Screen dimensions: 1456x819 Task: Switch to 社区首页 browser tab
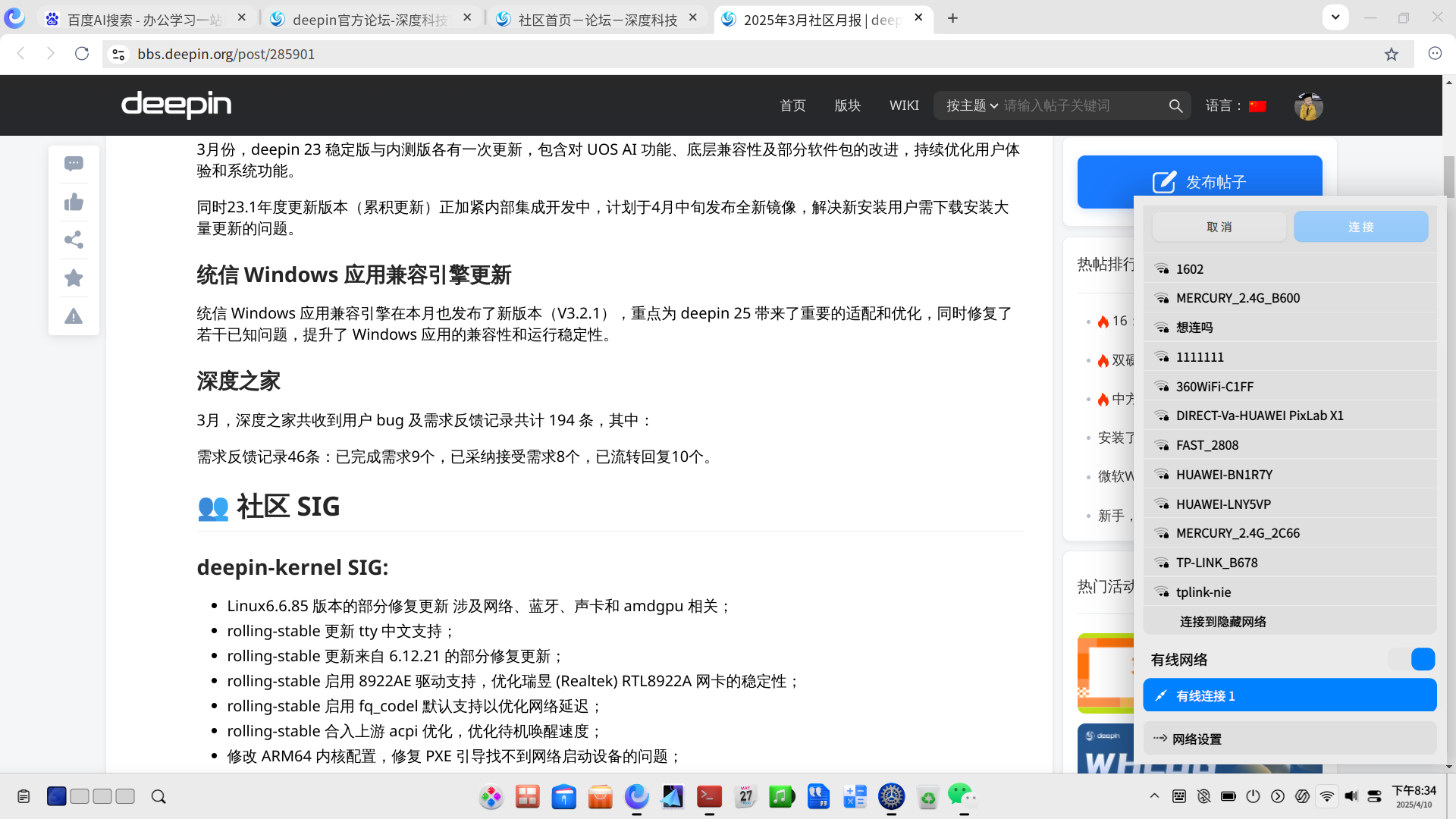598,19
